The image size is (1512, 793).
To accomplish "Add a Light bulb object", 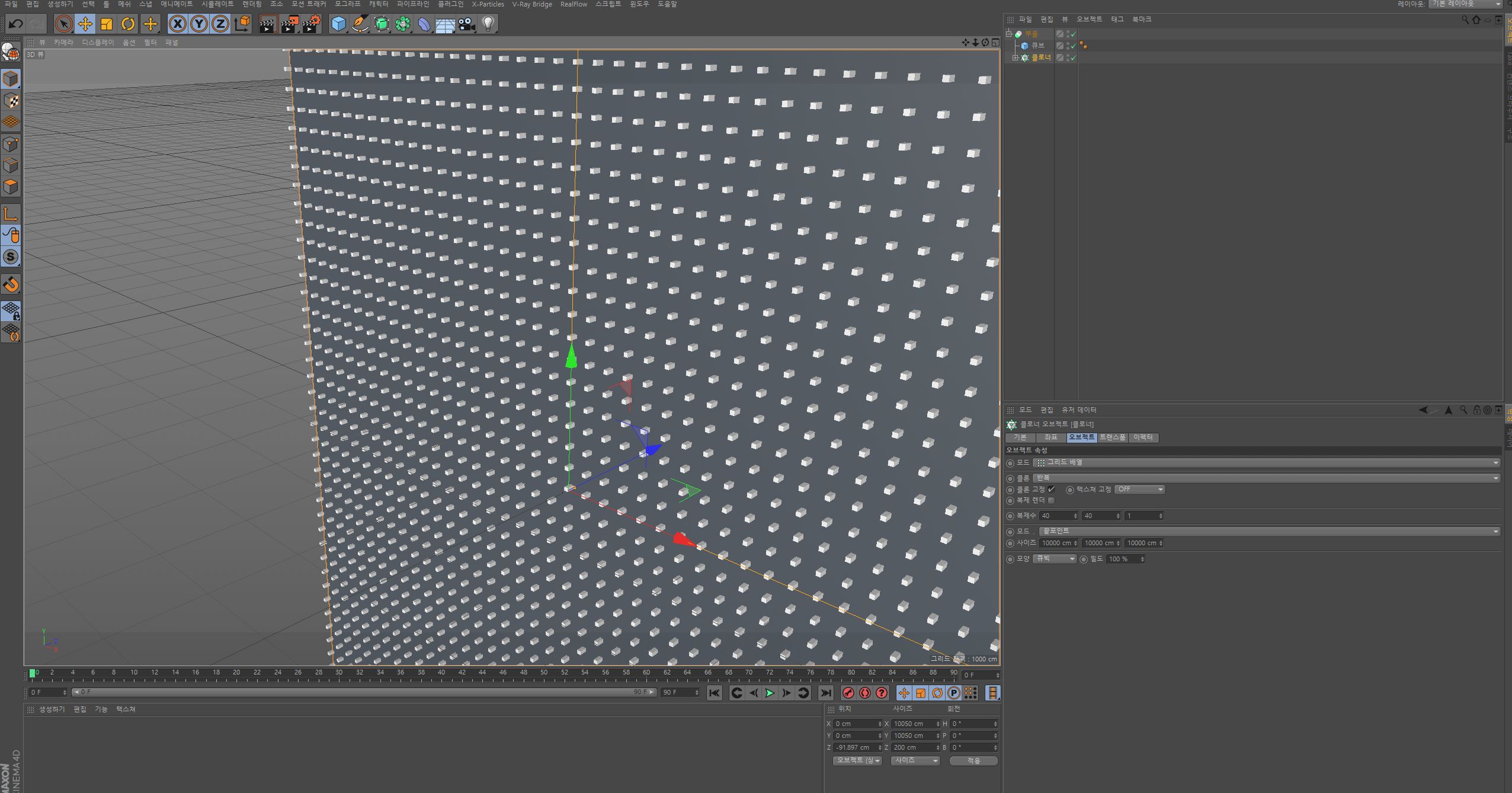I will tap(488, 24).
